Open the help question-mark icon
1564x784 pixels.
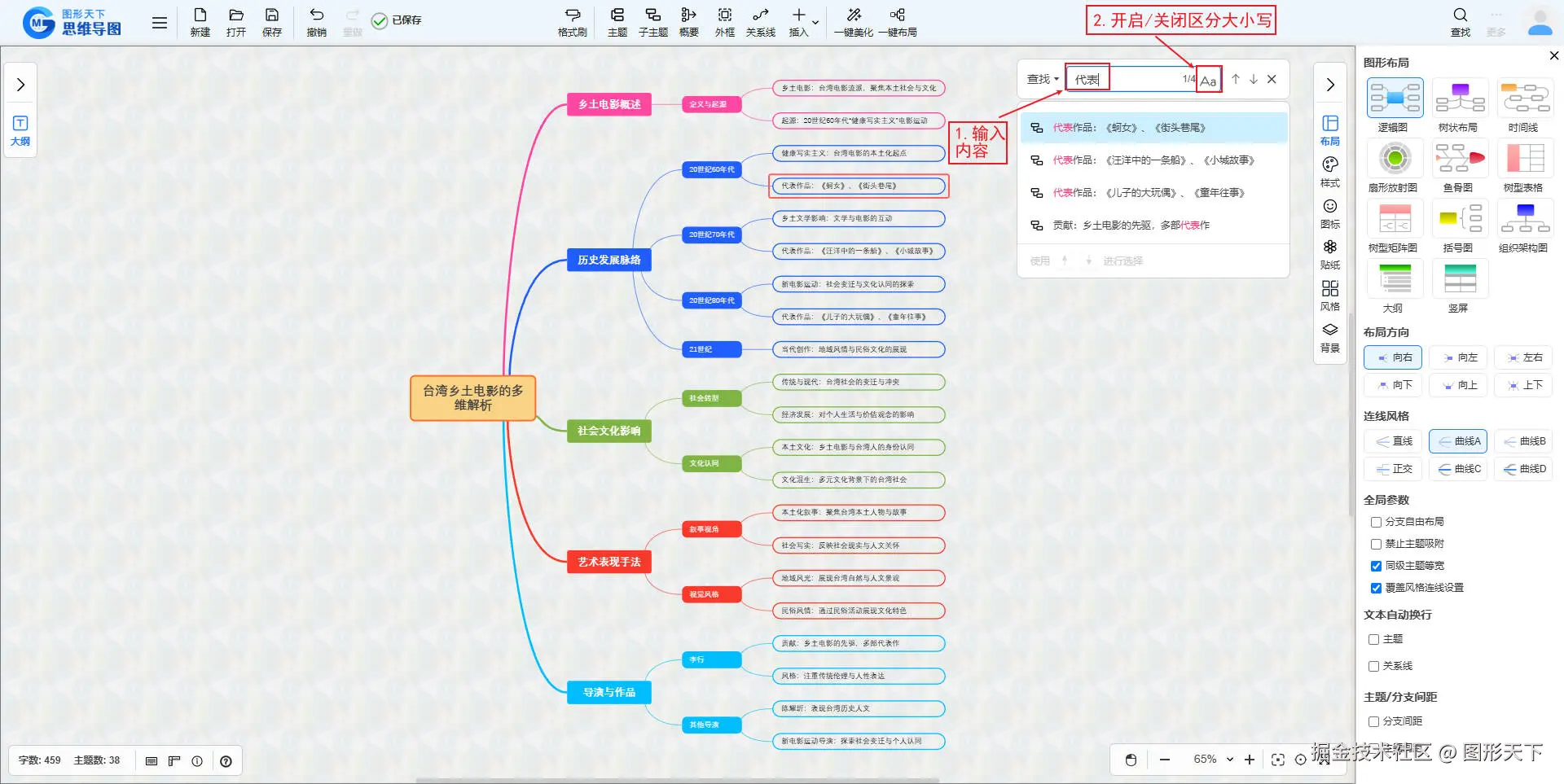tap(226, 761)
